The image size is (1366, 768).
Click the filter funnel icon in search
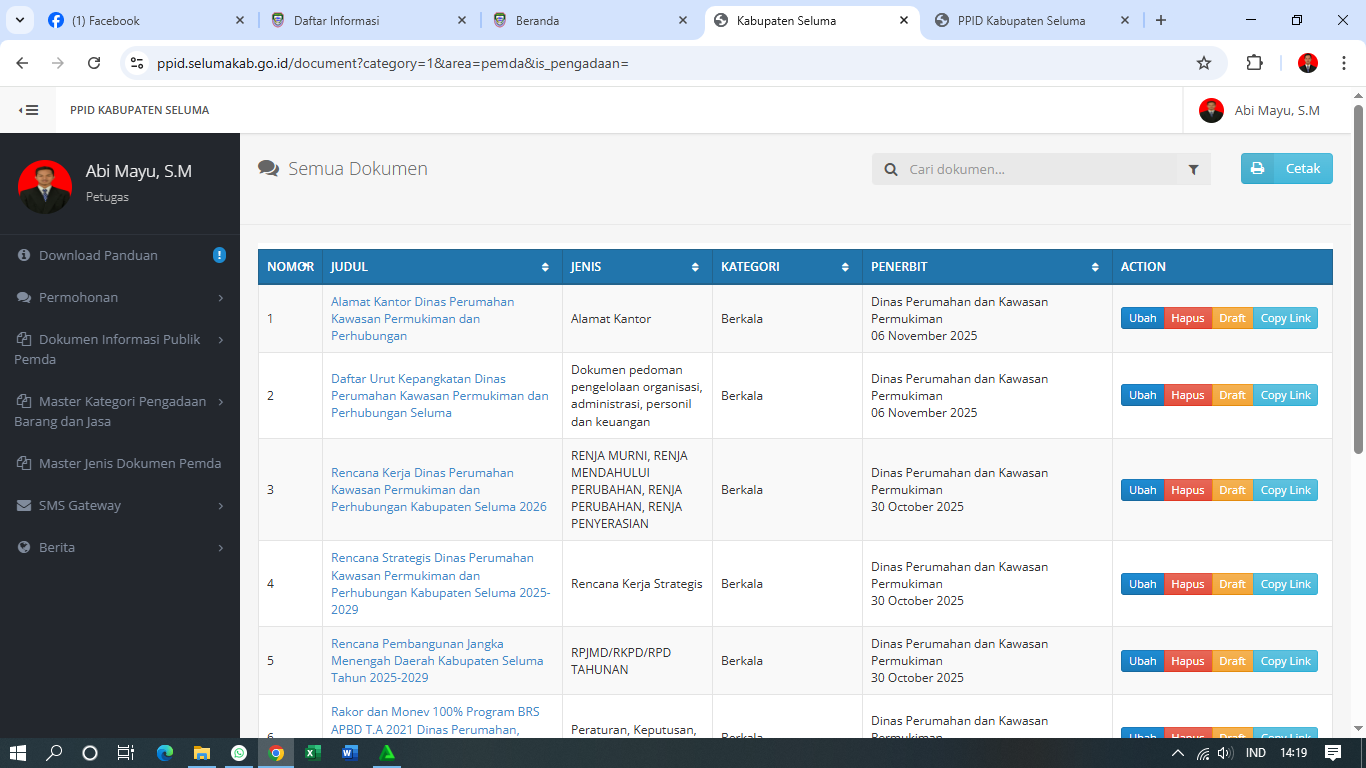(1193, 170)
